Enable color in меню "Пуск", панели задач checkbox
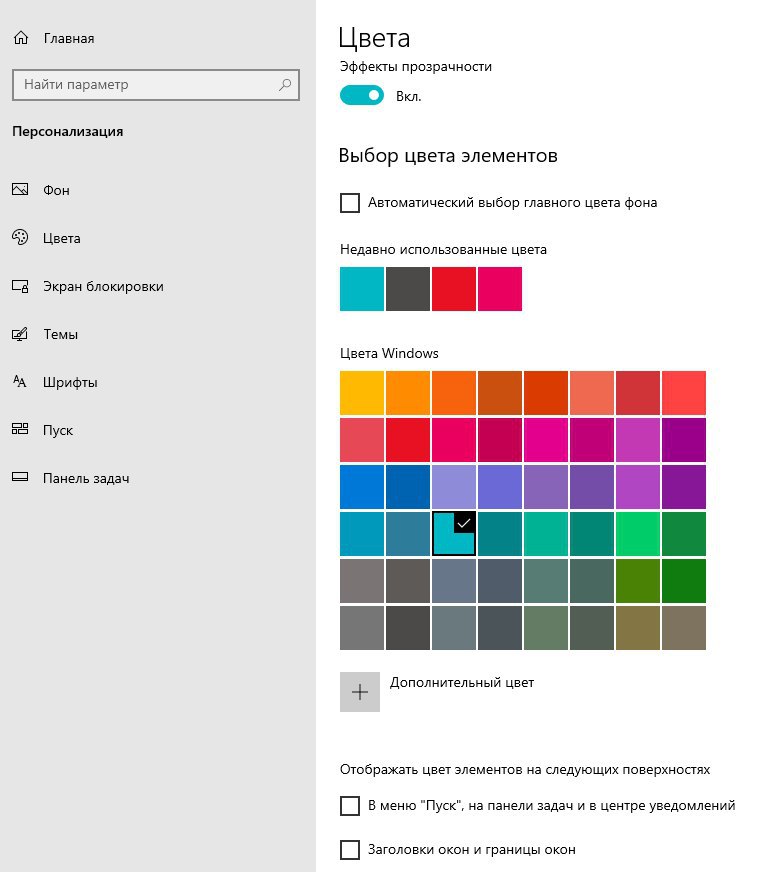Screen dimensions: 757x872 [350, 805]
